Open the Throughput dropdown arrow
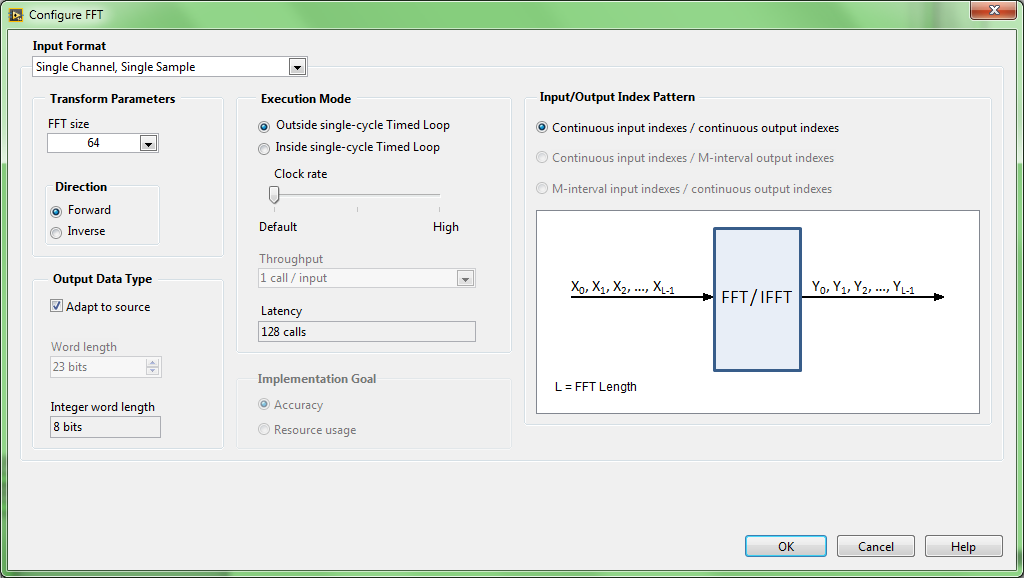Screen dimensions: 1024x578 465,278
